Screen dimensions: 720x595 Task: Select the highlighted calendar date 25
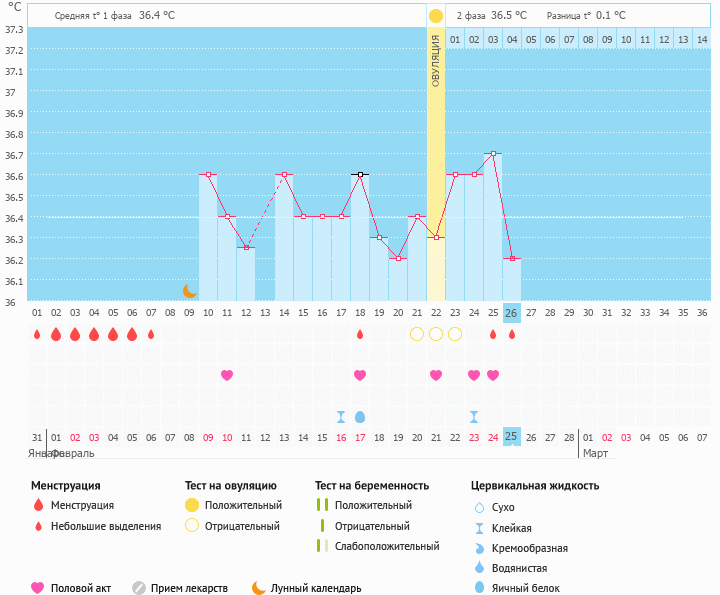pyautogui.click(x=511, y=437)
